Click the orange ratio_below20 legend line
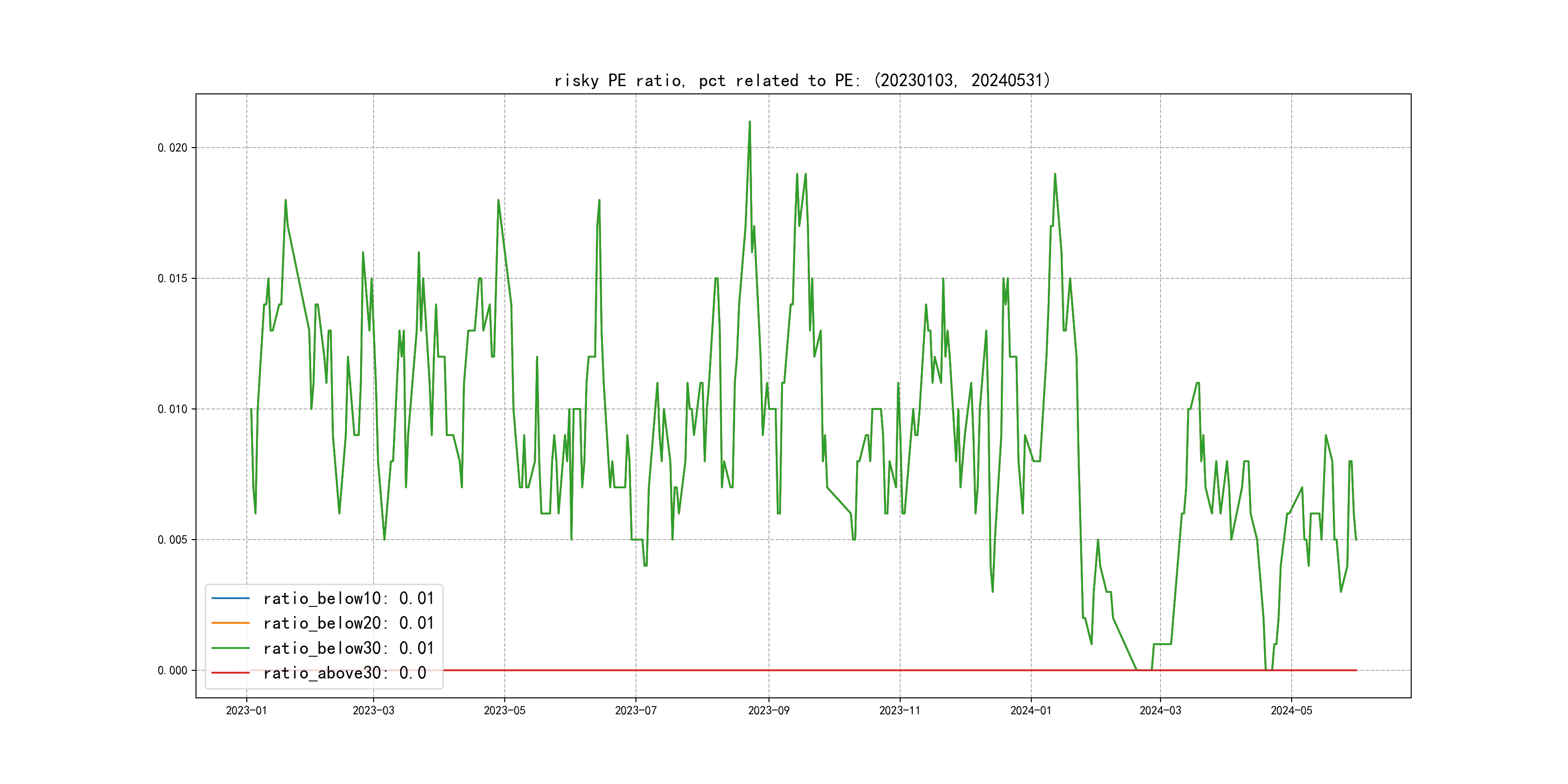This screenshot has height=784, width=1568. click(230, 623)
